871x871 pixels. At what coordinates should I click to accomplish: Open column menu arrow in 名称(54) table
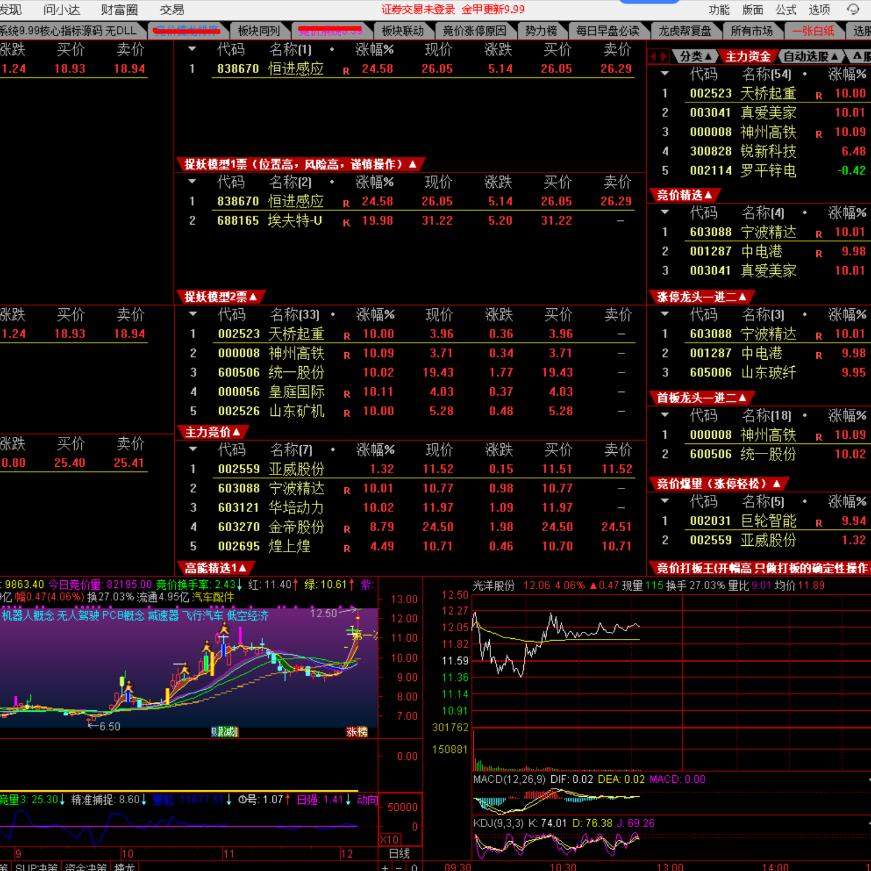tap(664, 73)
